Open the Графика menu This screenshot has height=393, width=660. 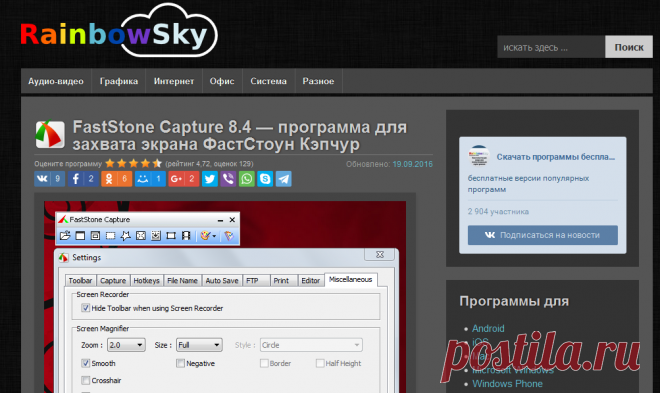(x=119, y=81)
